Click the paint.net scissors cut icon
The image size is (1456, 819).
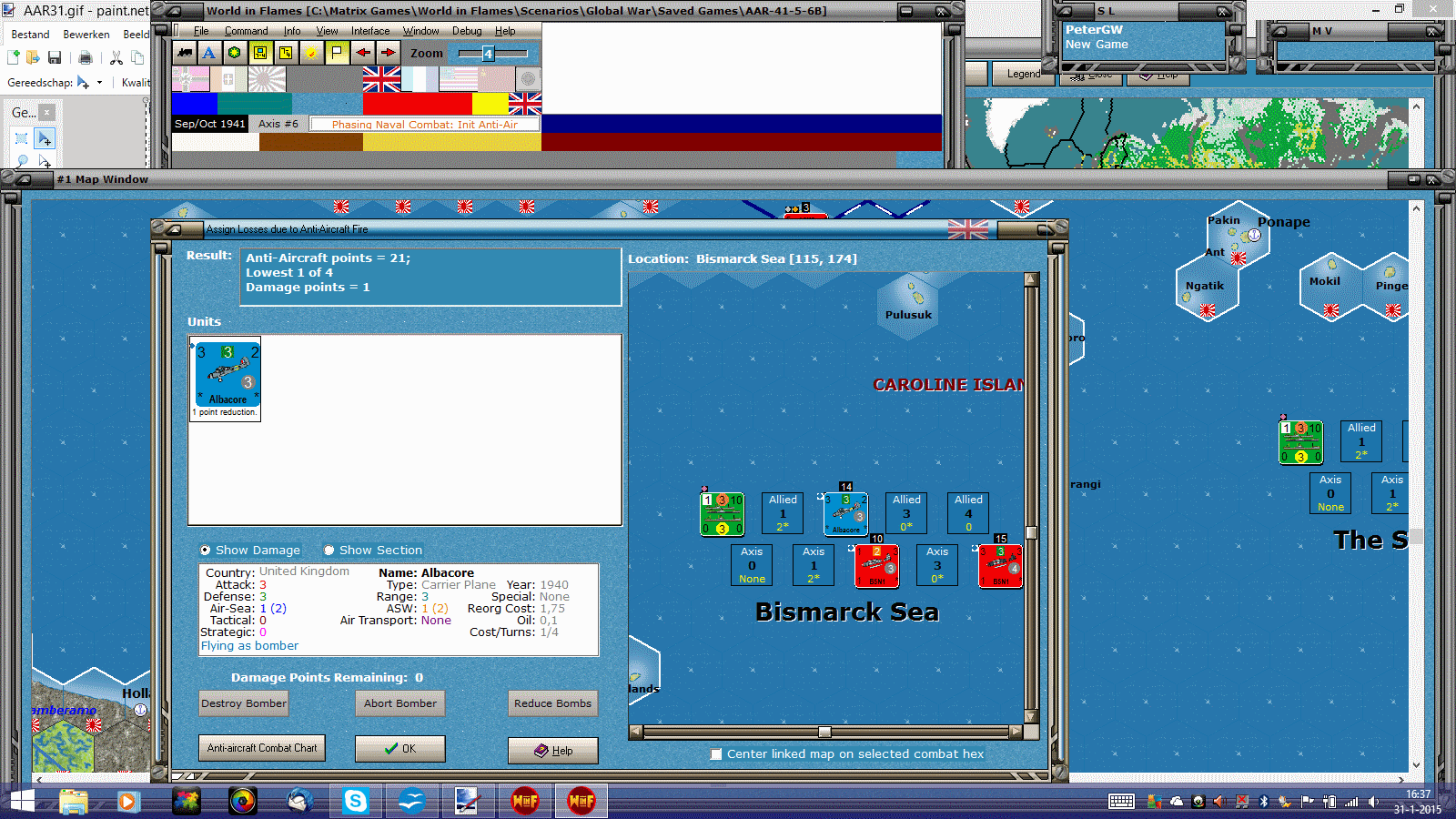tap(116, 58)
